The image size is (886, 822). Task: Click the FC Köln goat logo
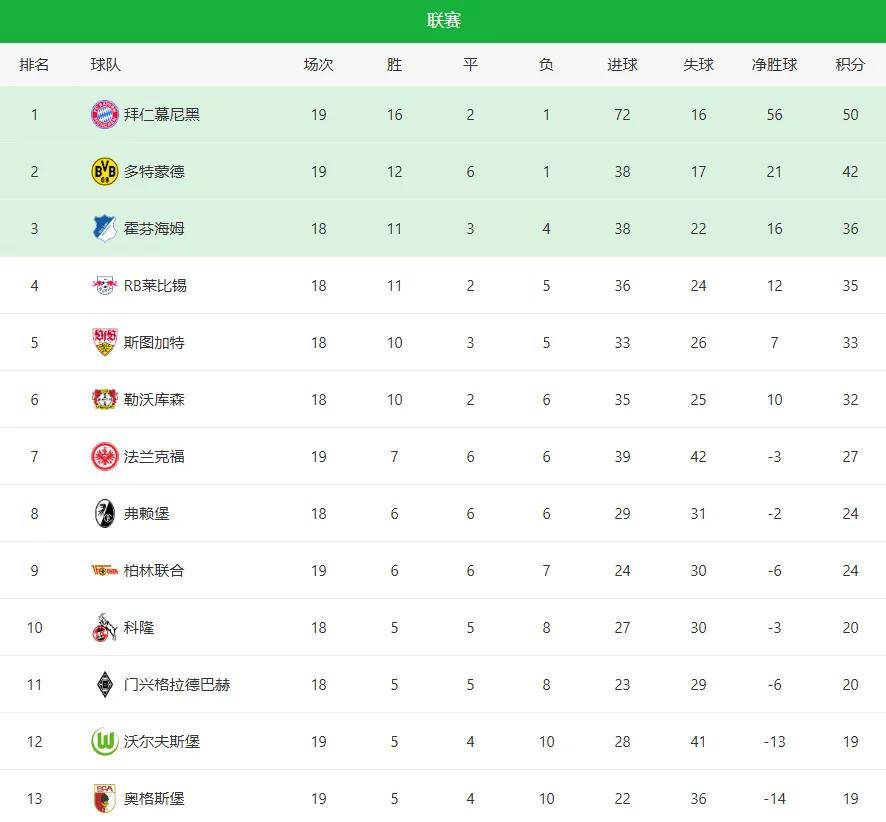coord(105,627)
